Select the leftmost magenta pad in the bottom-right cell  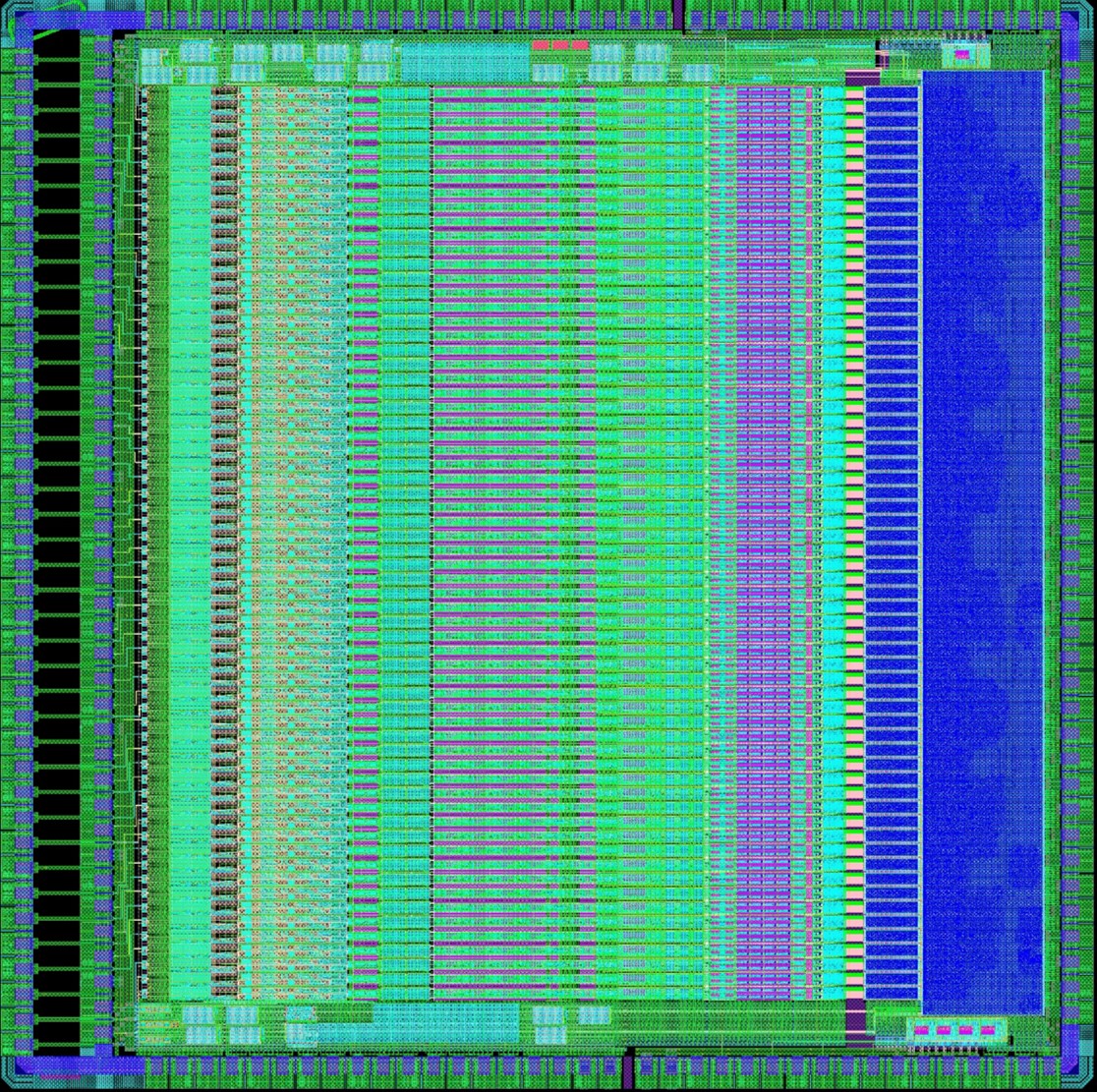922,1030
